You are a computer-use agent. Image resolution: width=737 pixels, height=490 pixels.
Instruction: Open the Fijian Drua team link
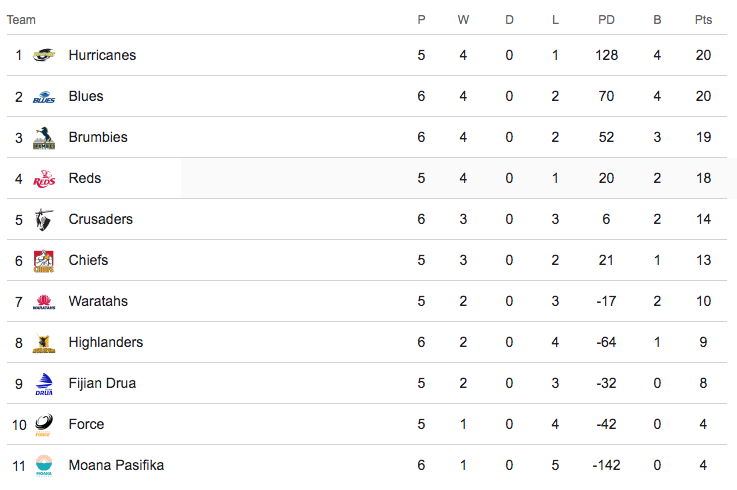pyautogui.click(x=102, y=383)
